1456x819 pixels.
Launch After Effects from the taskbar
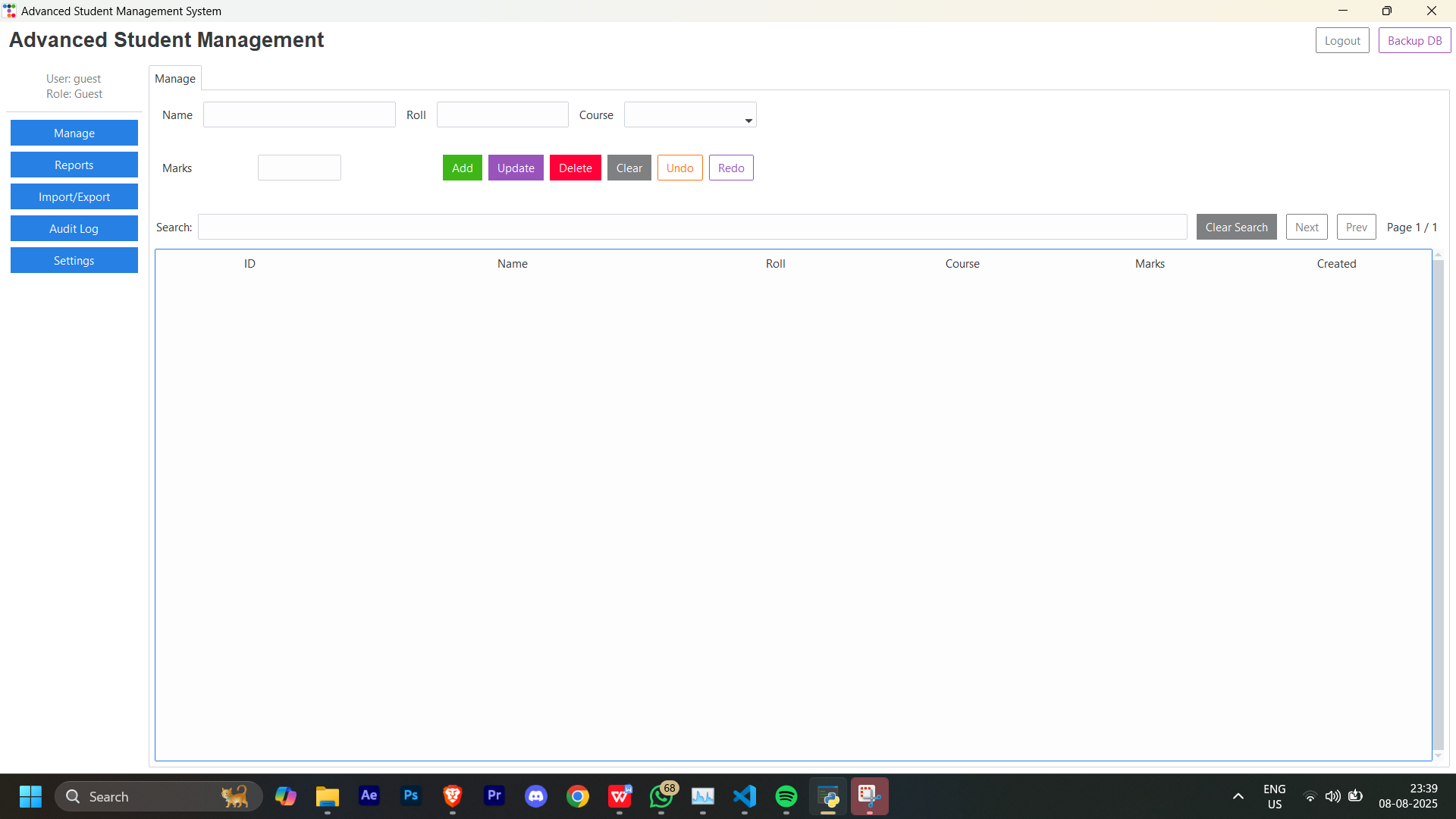369,796
